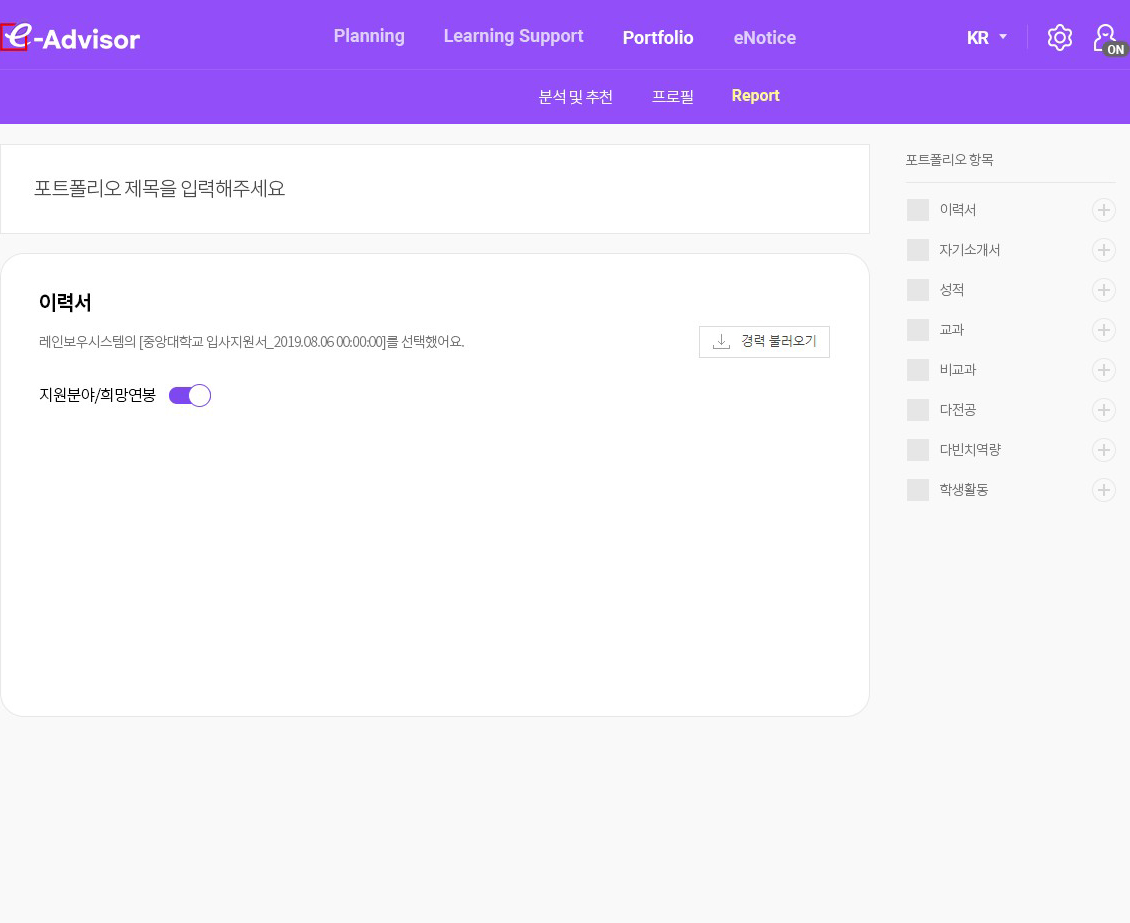This screenshot has height=923, width=1130.
Task: Add 비교과 with its plus icon
Action: pos(1103,370)
